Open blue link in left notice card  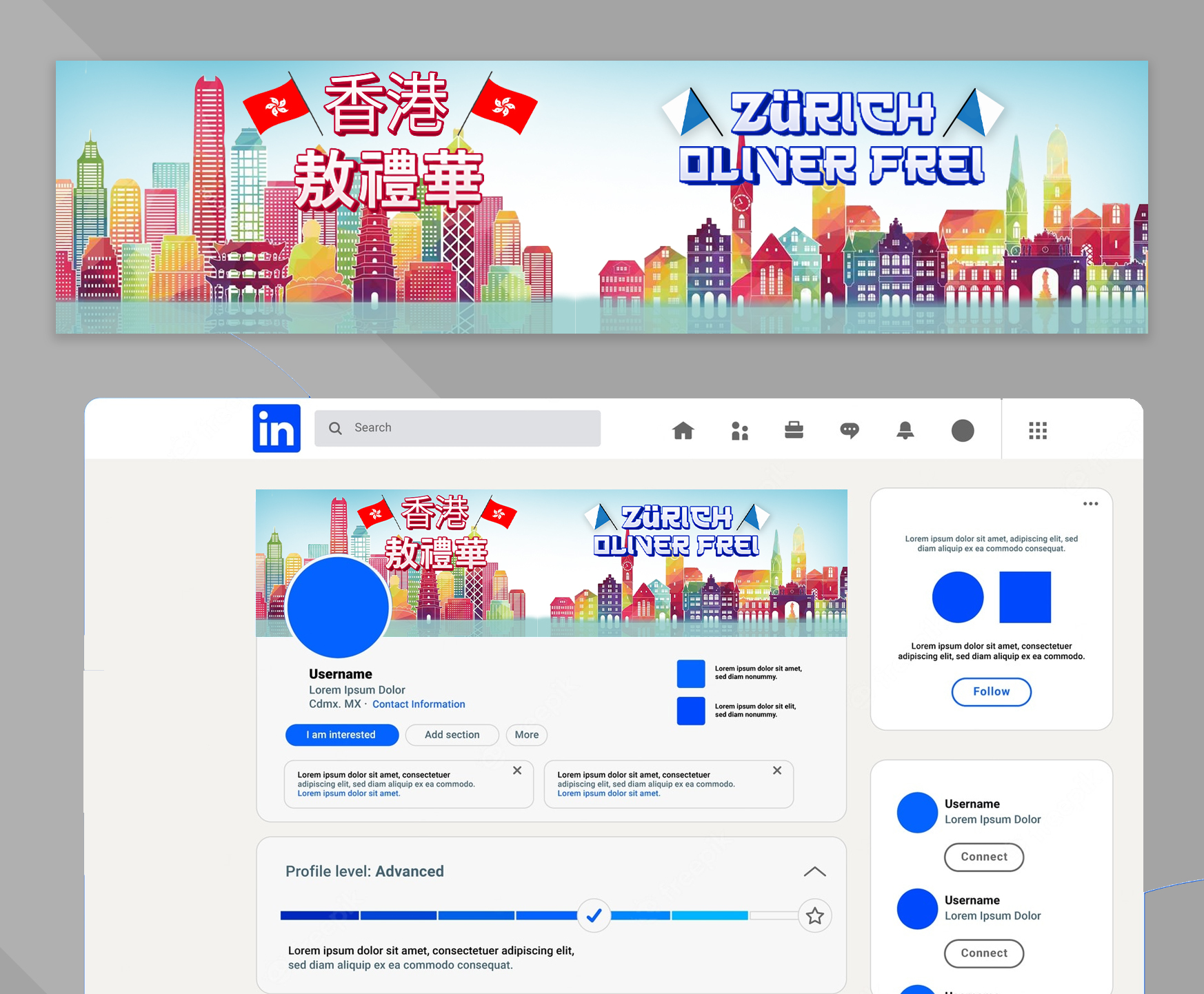click(x=349, y=793)
